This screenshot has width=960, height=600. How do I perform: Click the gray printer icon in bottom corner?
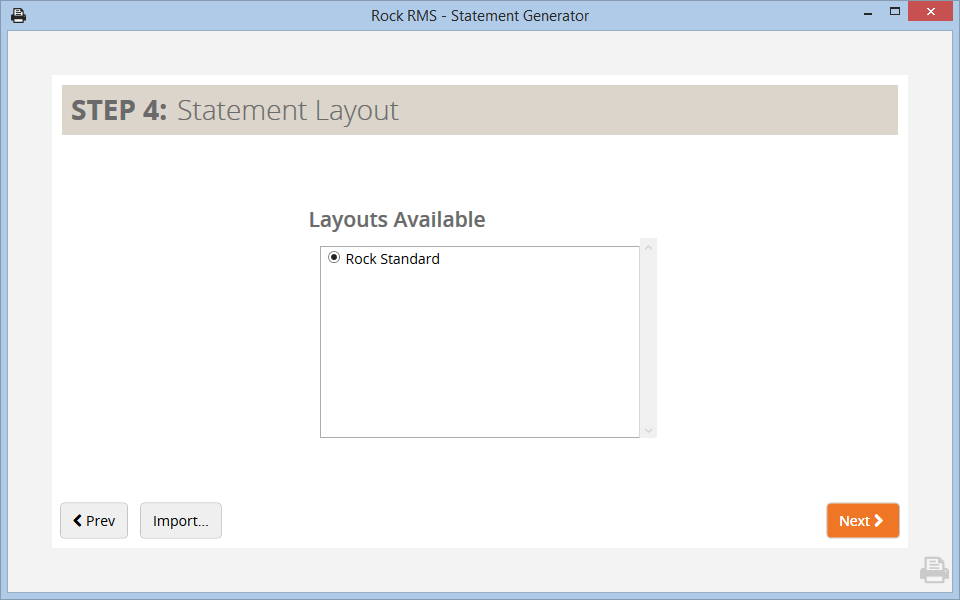(934, 570)
